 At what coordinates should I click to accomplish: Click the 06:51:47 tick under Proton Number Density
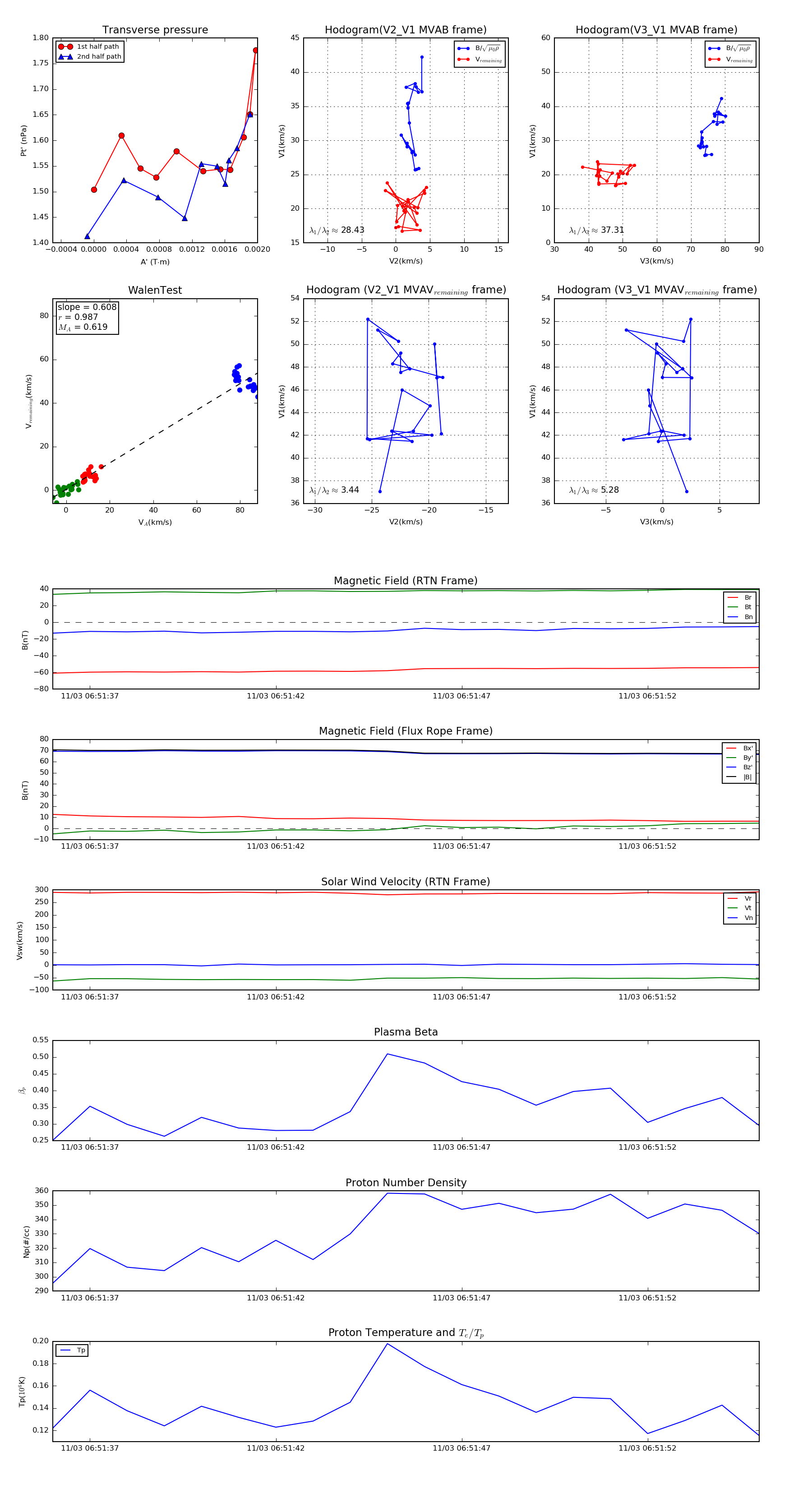coord(461,1298)
